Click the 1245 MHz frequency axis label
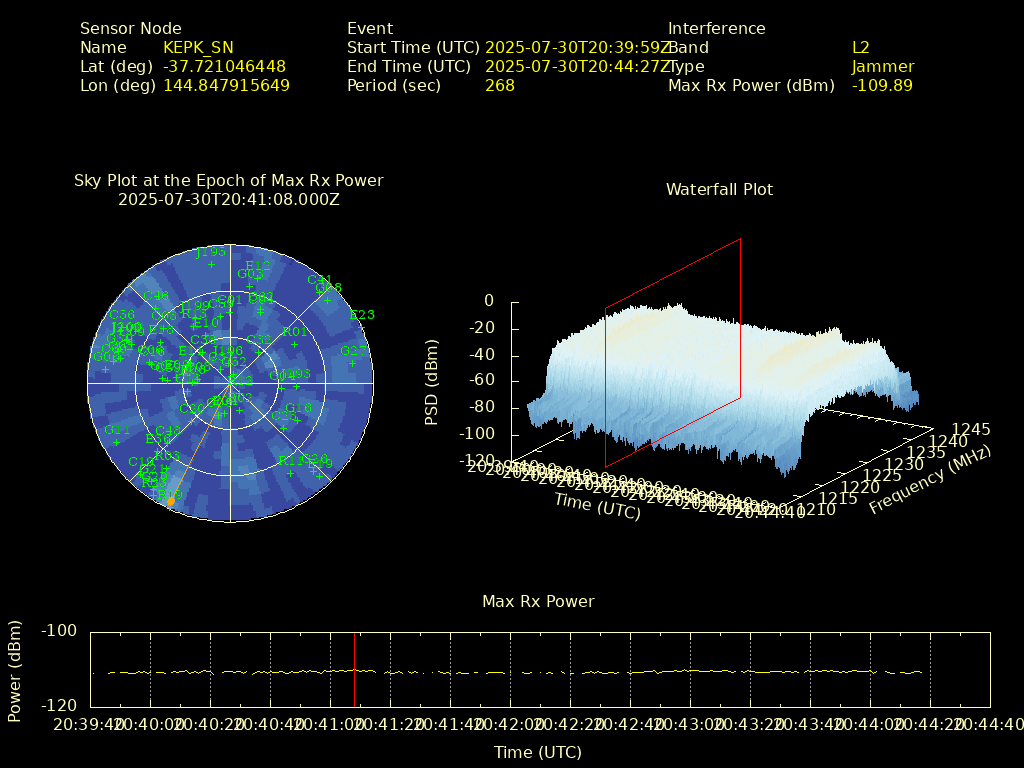The image size is (1024, 768). 970,429
